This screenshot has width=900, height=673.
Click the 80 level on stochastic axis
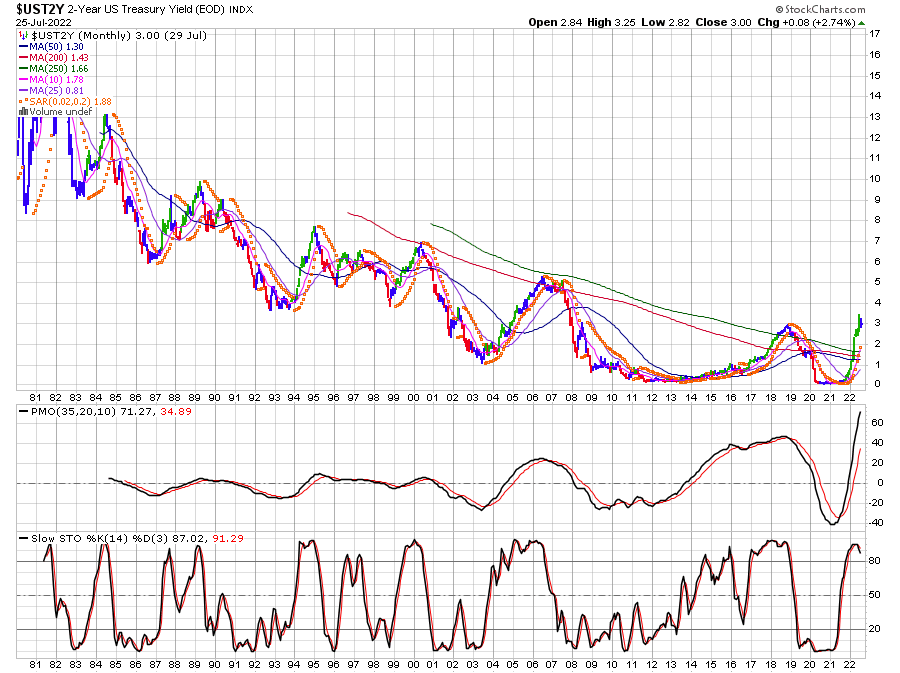pyautogui.click(x=874, y=561)
